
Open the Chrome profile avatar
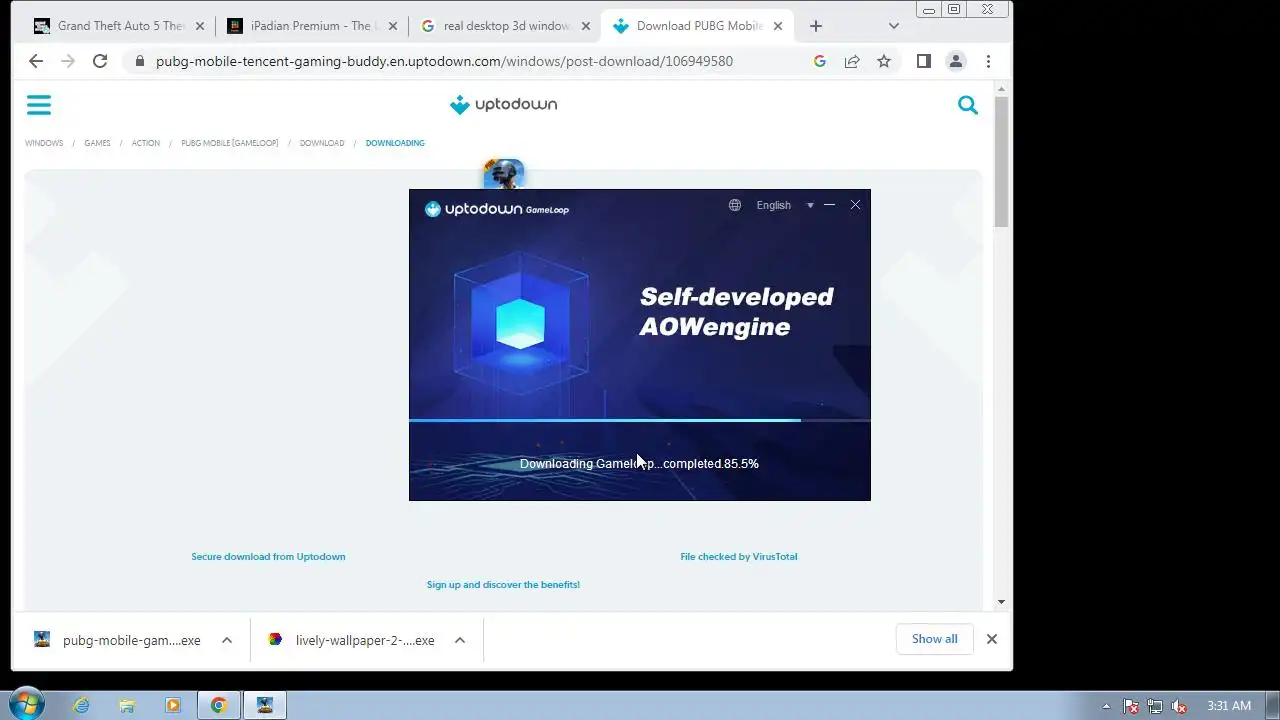tap(956, 61)
